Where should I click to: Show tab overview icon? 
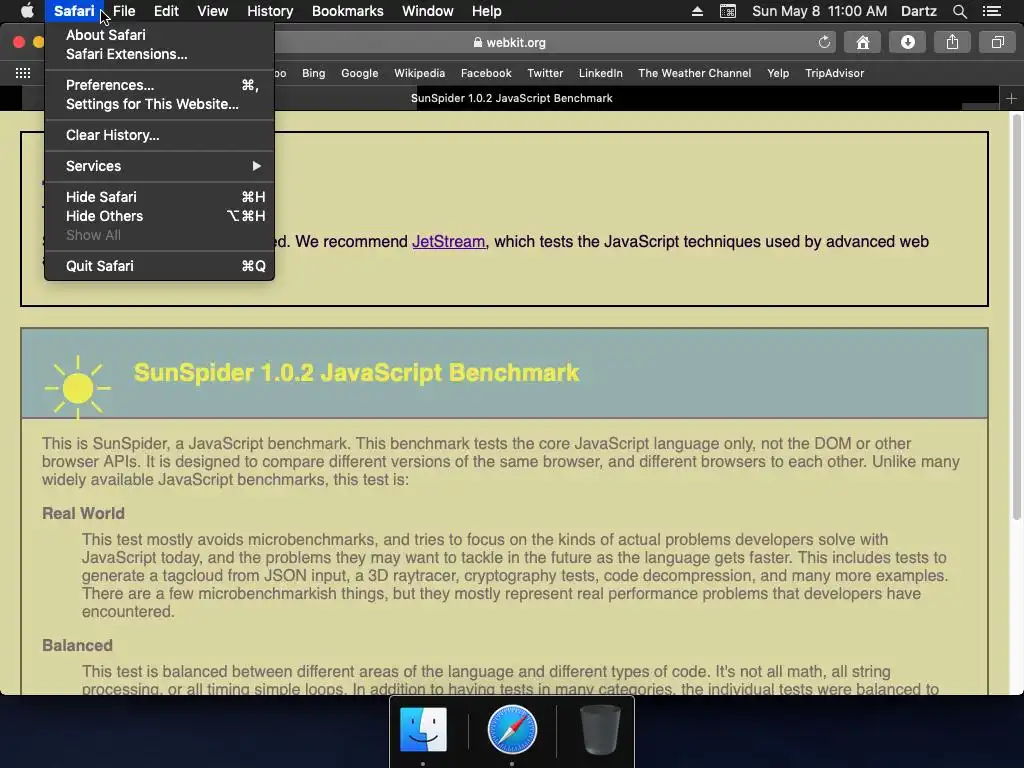point(997,42)
